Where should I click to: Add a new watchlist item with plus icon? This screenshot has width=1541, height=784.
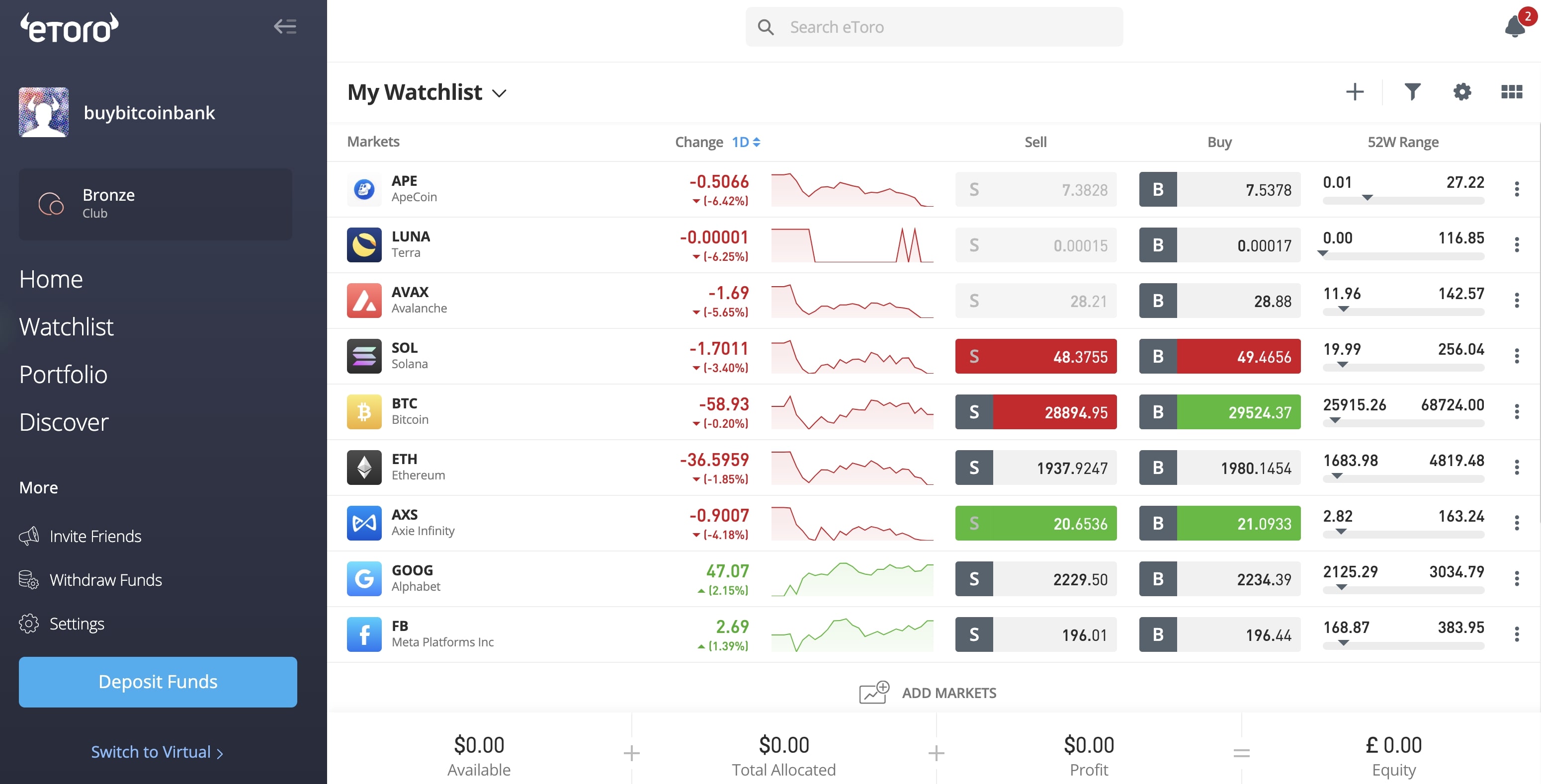pyautogui.click(x=1355, y=92)
